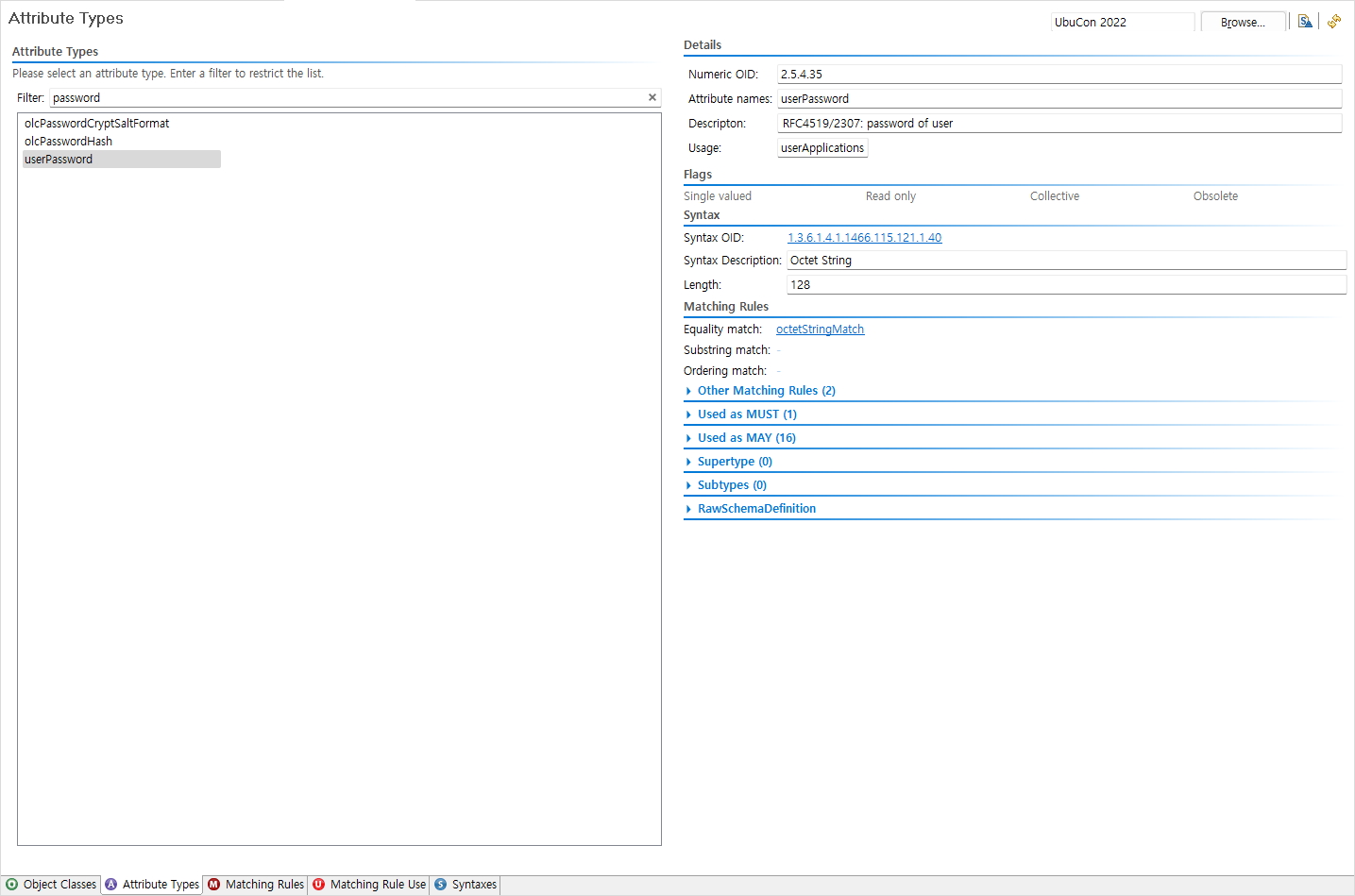Open the syntax OID 1.3.6.1.4.1.1466.115.121.1.40 link
Image resolution: width=1355 pixels, height=896 pixels.
(x=864, y=238)
